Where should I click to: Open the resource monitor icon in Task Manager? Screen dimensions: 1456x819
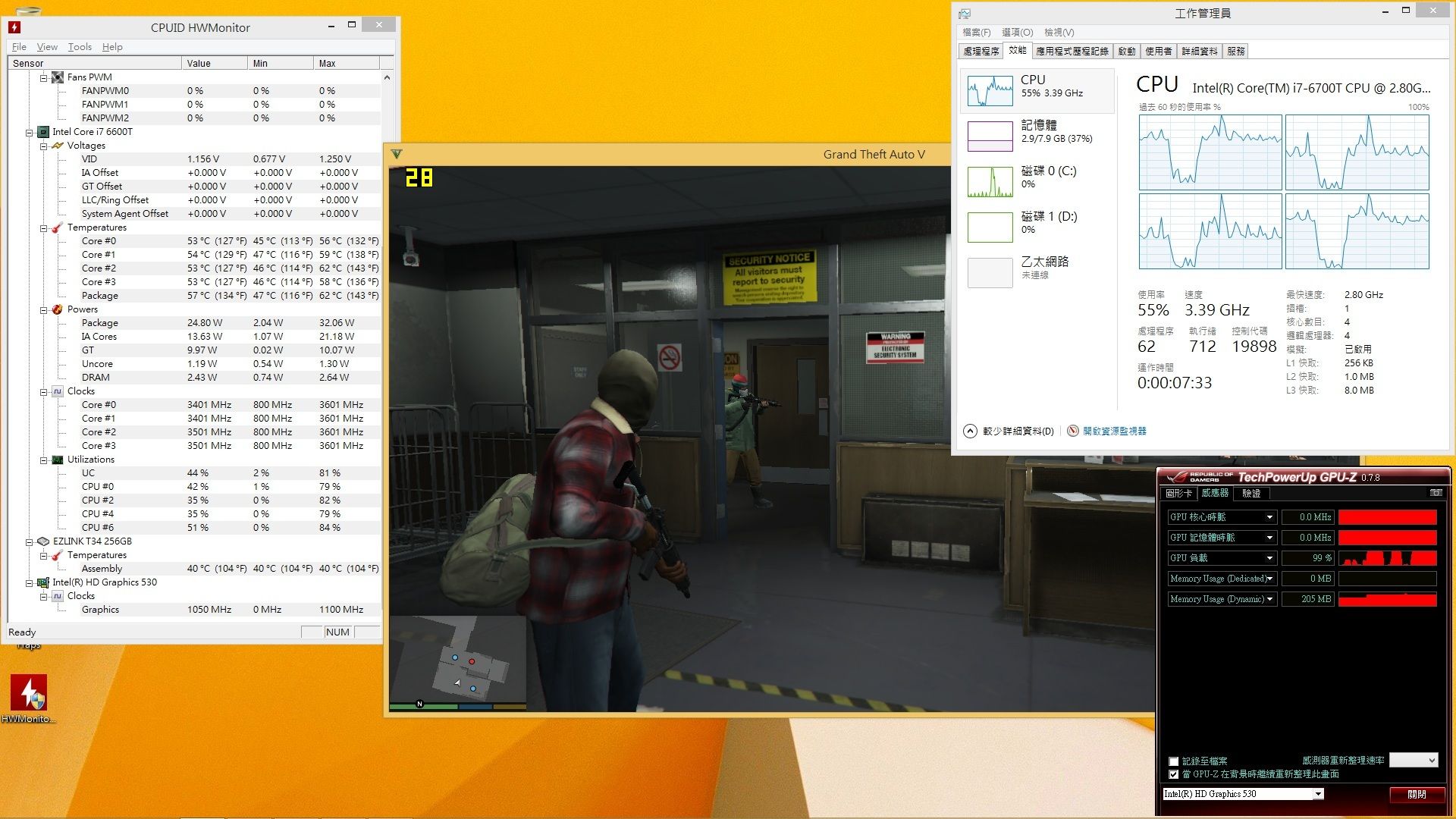(x=1073, y=431)
